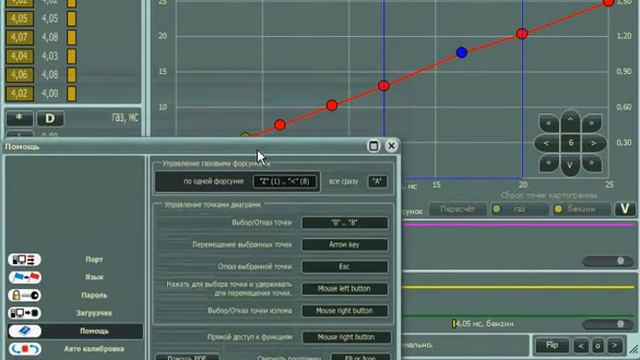The width and height of the screenshot is (640, 360).
Task: Click the yellow 4,06 value box
Action: point(20,75)
